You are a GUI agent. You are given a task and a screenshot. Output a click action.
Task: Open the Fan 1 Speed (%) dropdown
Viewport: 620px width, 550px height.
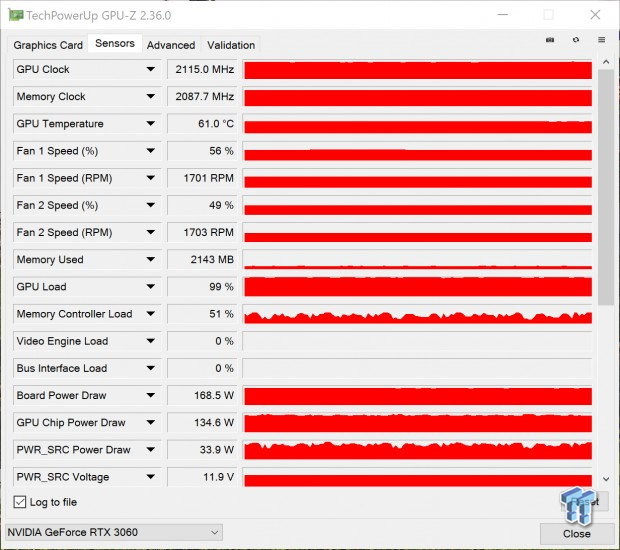150,151
